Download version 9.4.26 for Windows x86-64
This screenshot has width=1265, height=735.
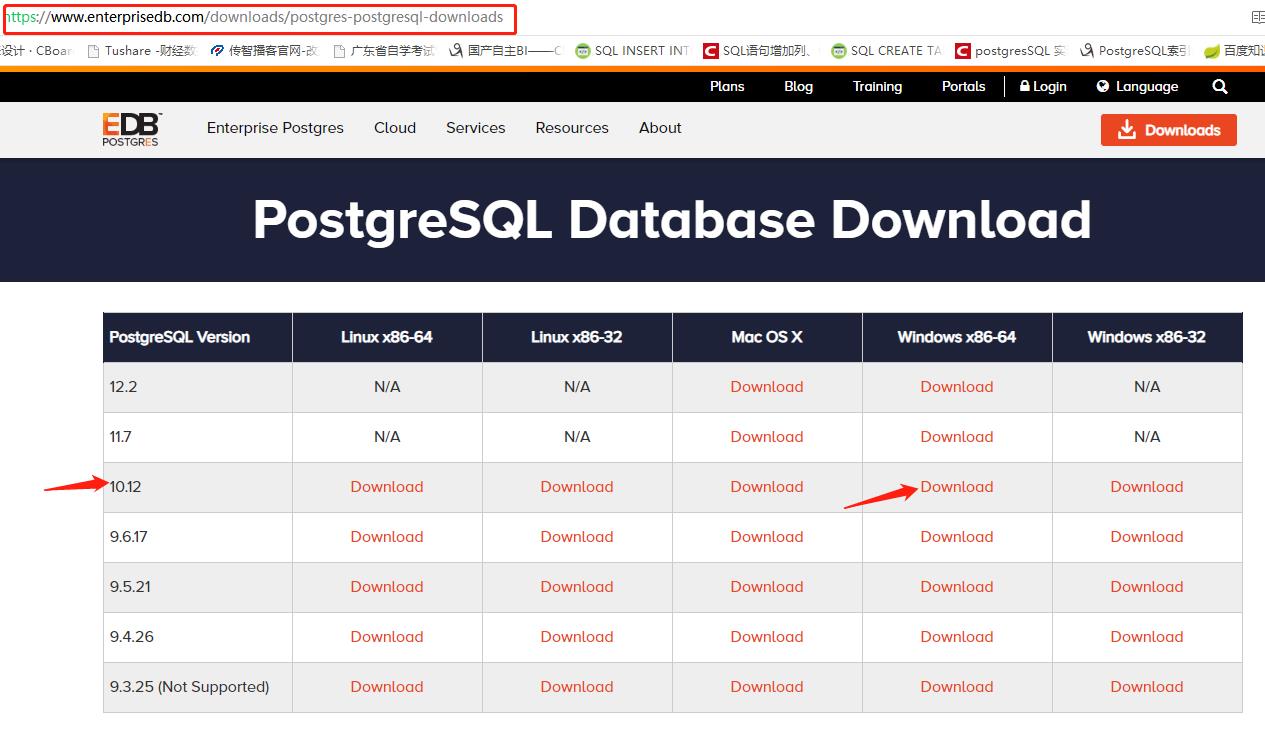coord(957,637)
